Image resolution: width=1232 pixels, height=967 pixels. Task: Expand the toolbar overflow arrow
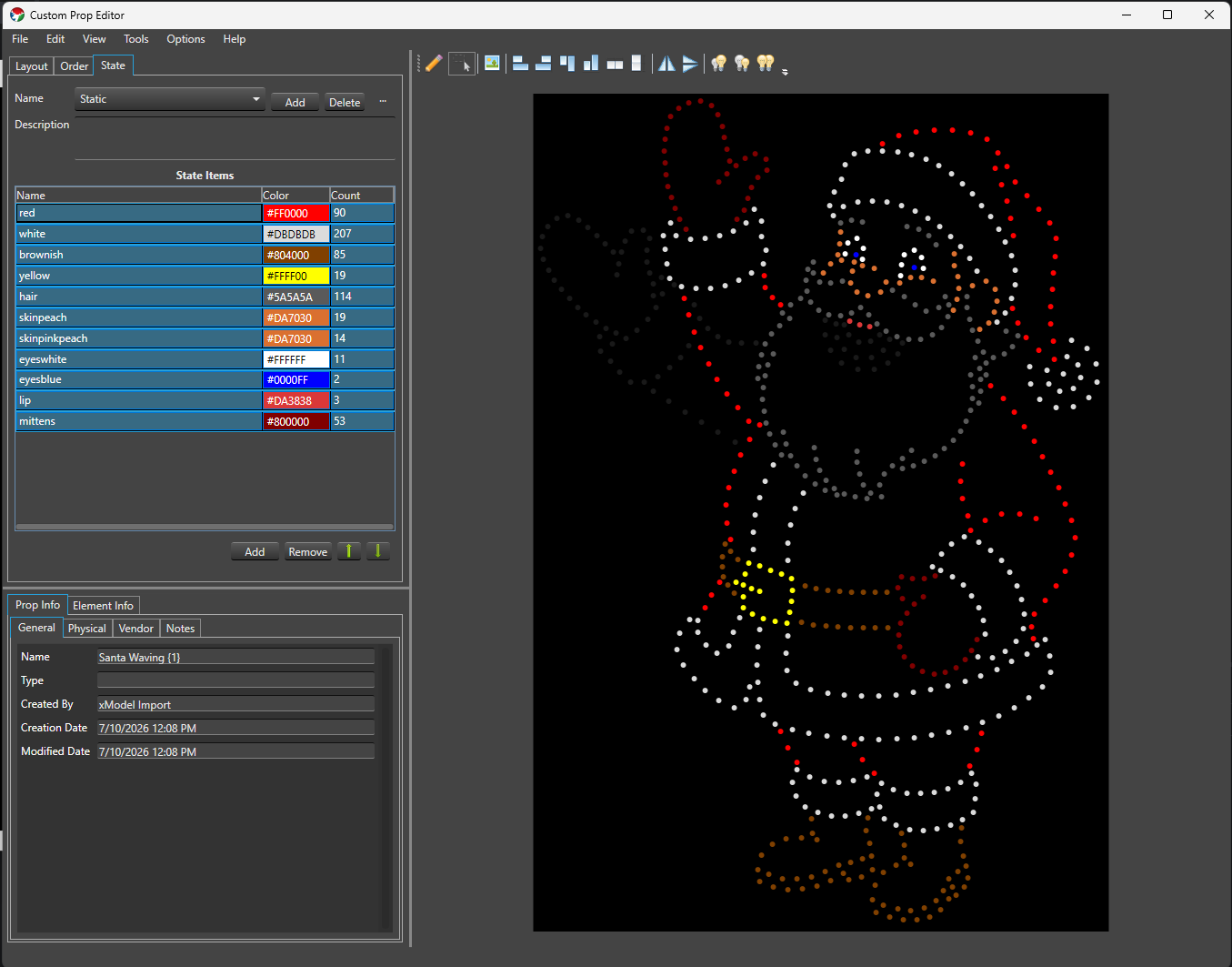(x=785, y=72)
